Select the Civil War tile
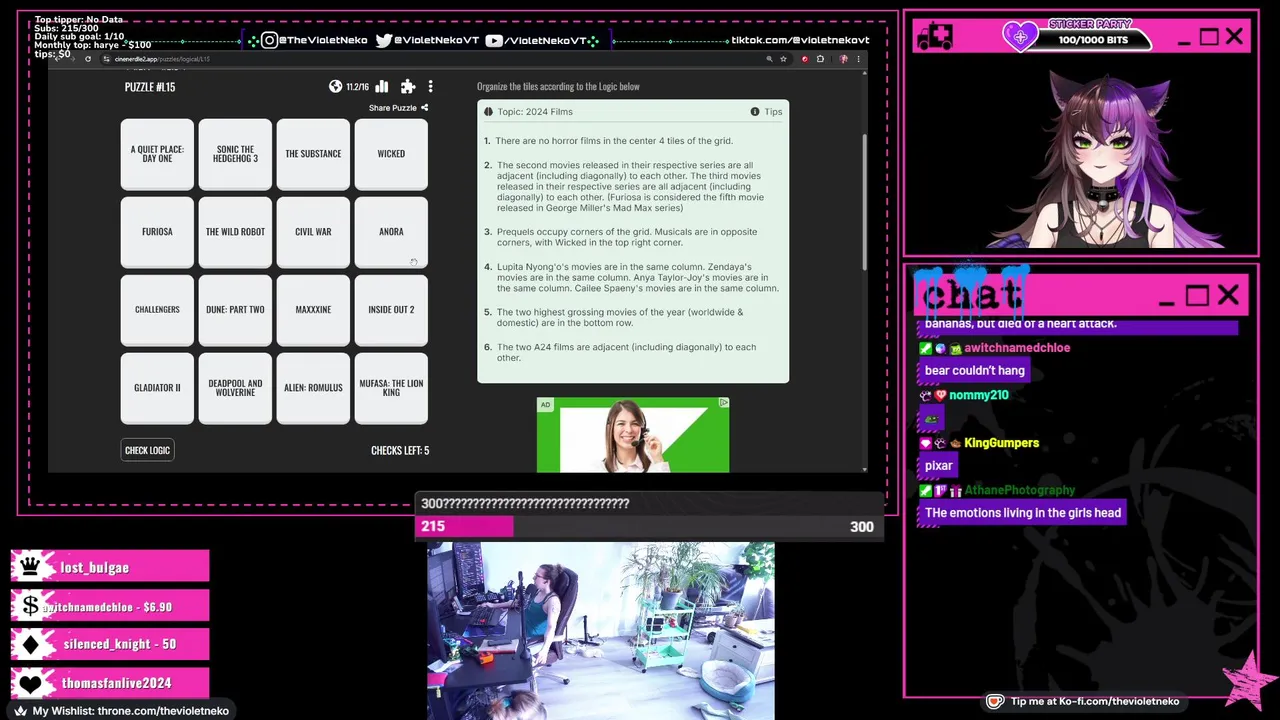 tap(313, 232)
